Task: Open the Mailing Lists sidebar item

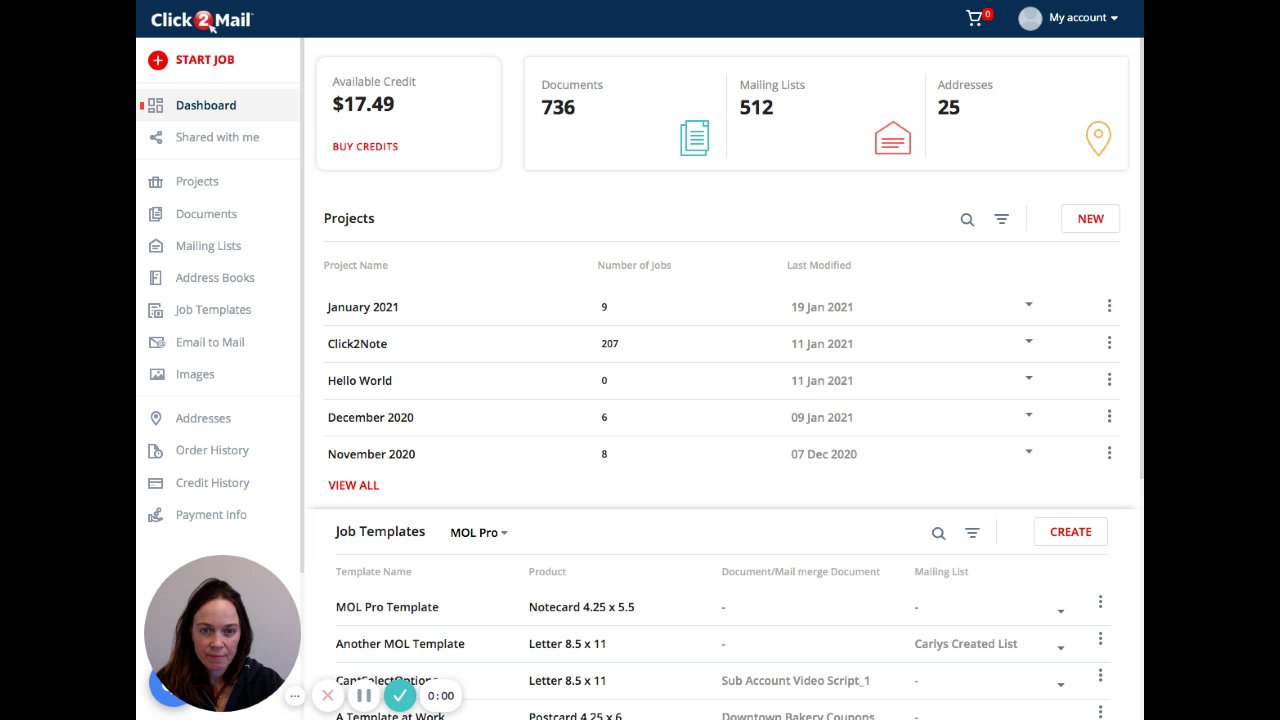Action: click(x=208, y=246)
